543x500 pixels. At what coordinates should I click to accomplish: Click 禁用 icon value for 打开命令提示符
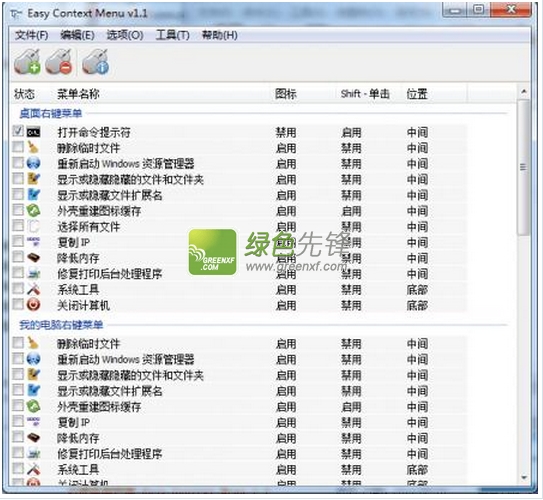pos(286,132)
